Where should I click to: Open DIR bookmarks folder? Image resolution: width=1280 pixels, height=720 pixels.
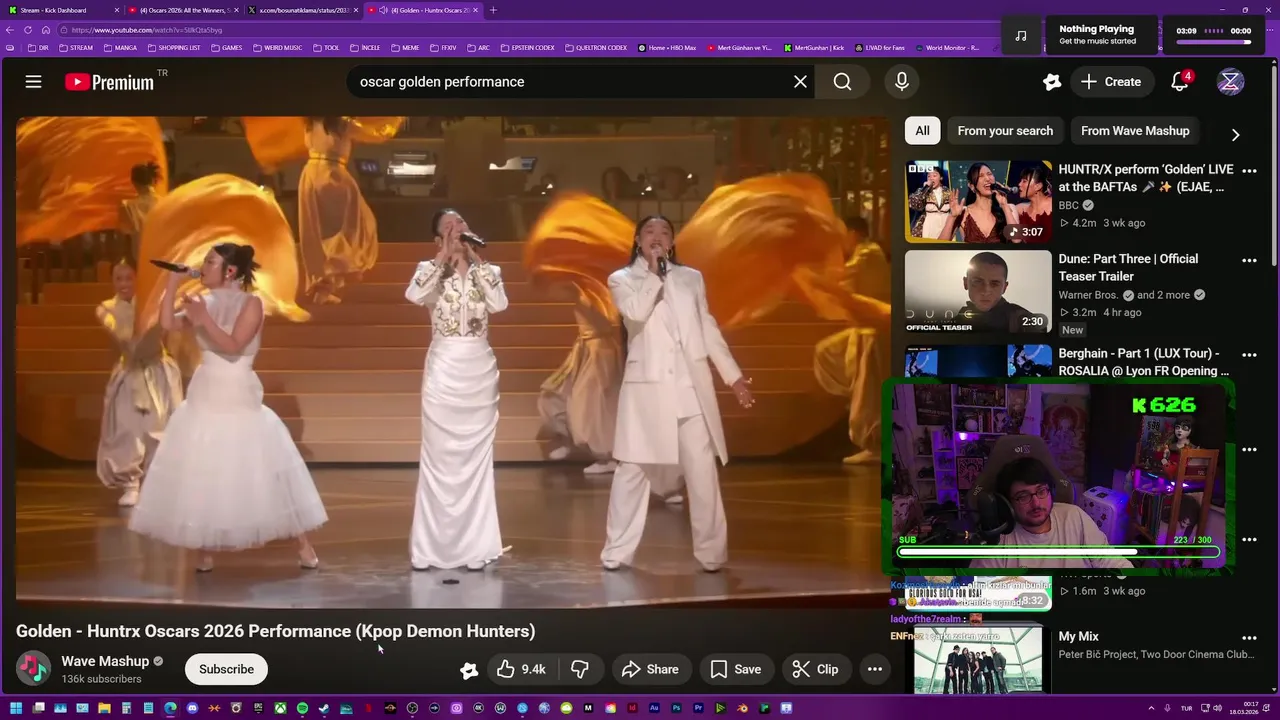coord(39,47)
